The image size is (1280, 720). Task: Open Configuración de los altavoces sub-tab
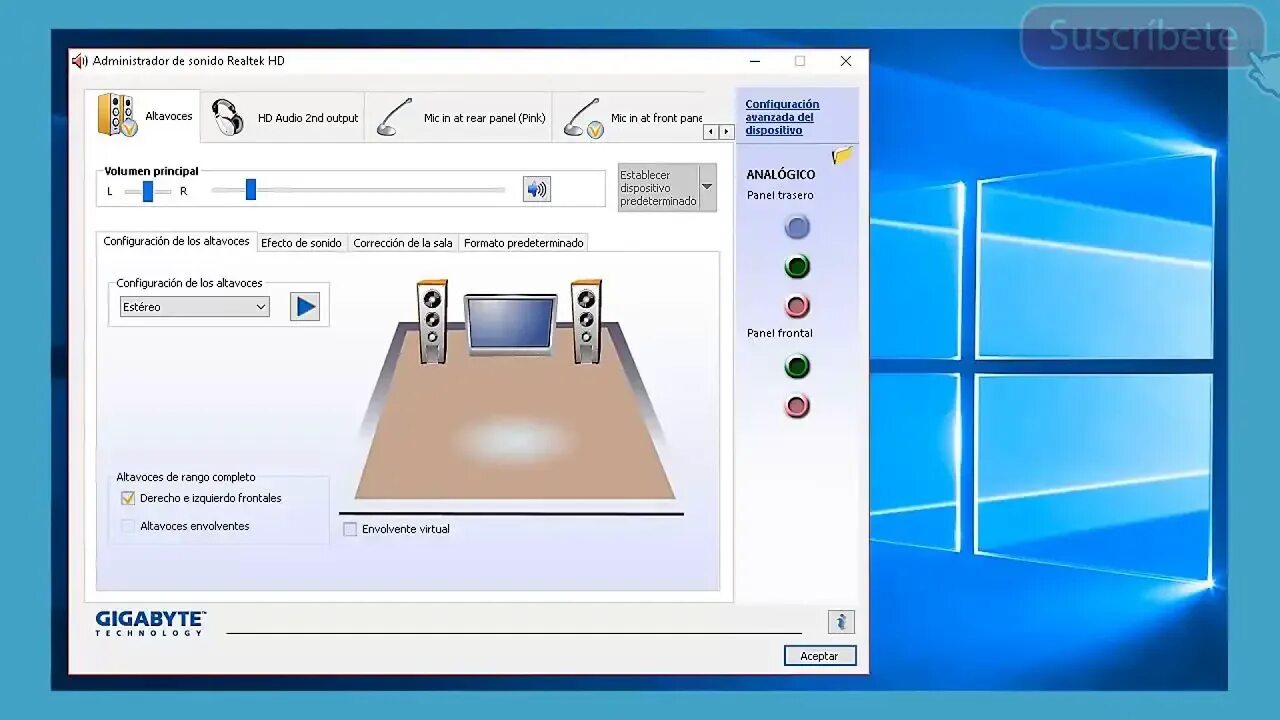click(176, 242)
